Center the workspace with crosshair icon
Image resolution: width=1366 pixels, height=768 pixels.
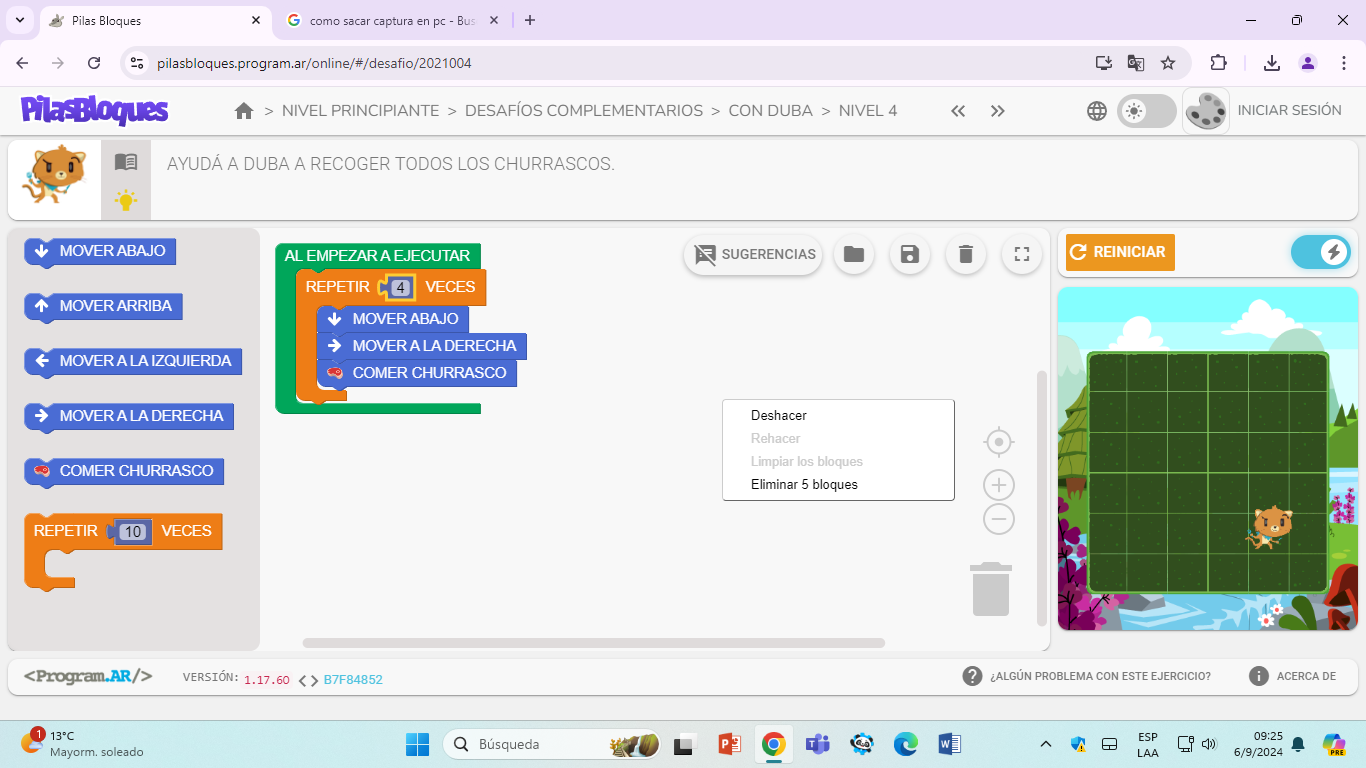point(999,442)
